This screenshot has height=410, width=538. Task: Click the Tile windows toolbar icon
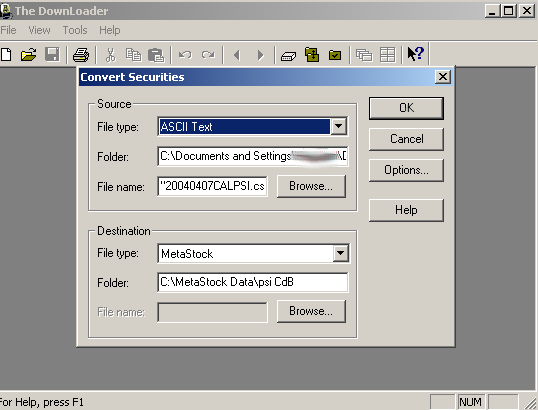click(388, 55)
